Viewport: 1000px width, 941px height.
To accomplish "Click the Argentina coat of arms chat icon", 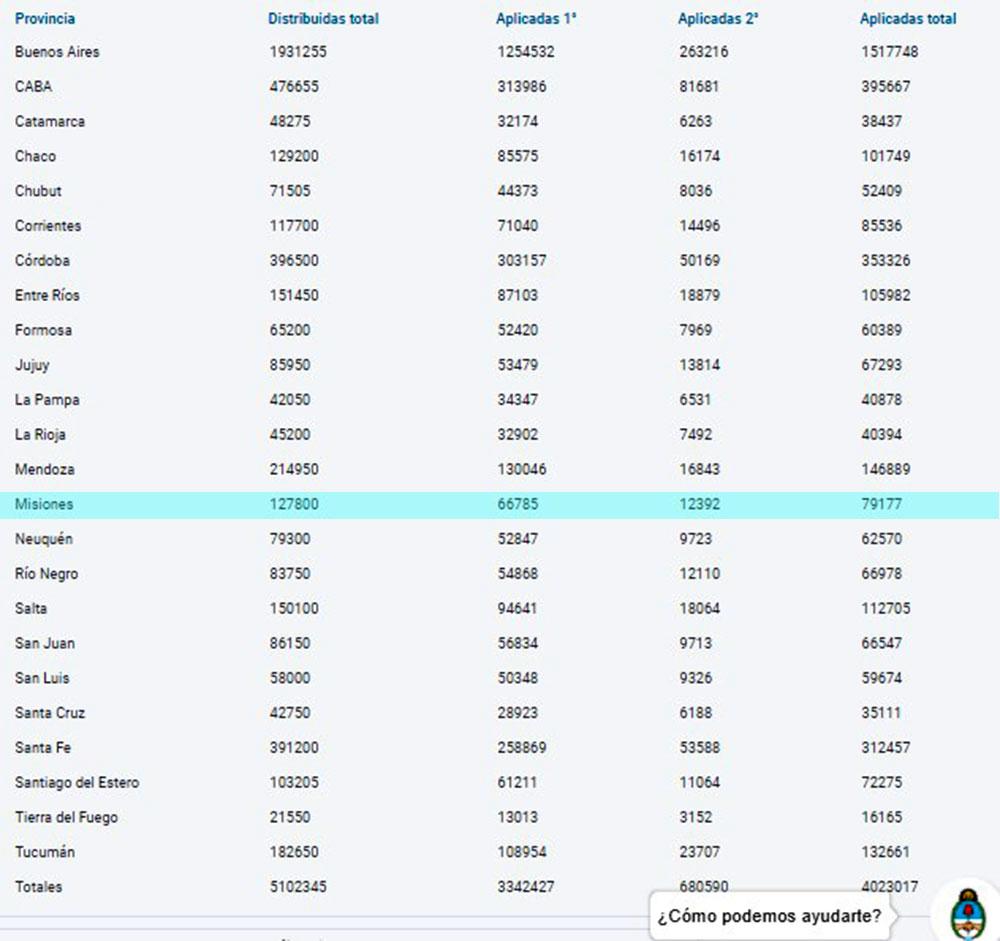I will point(966,913).
